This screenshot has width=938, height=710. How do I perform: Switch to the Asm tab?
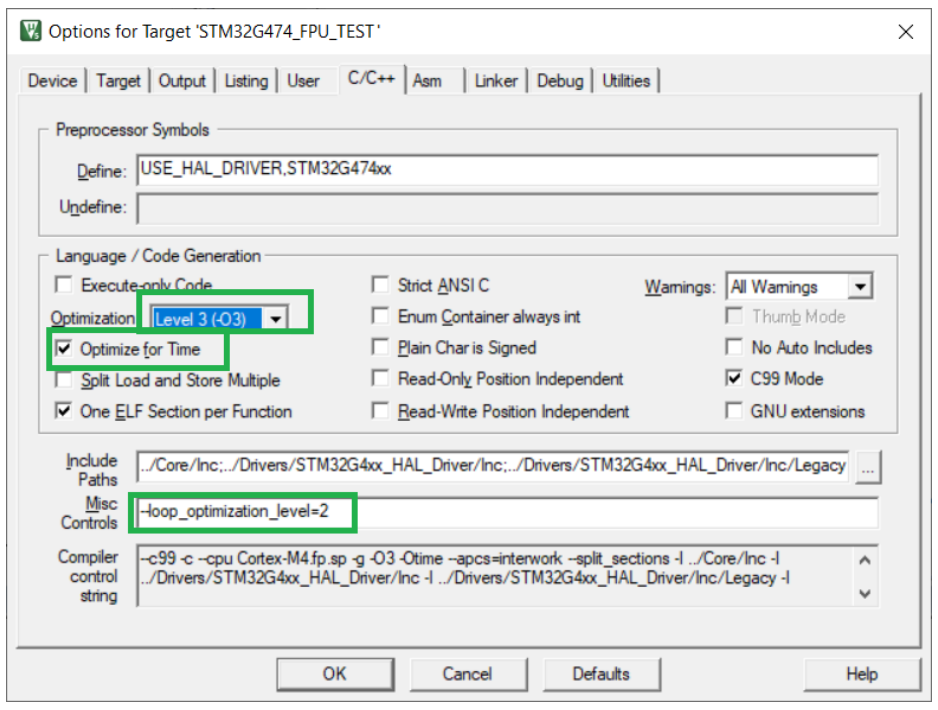tap(427, 81)
